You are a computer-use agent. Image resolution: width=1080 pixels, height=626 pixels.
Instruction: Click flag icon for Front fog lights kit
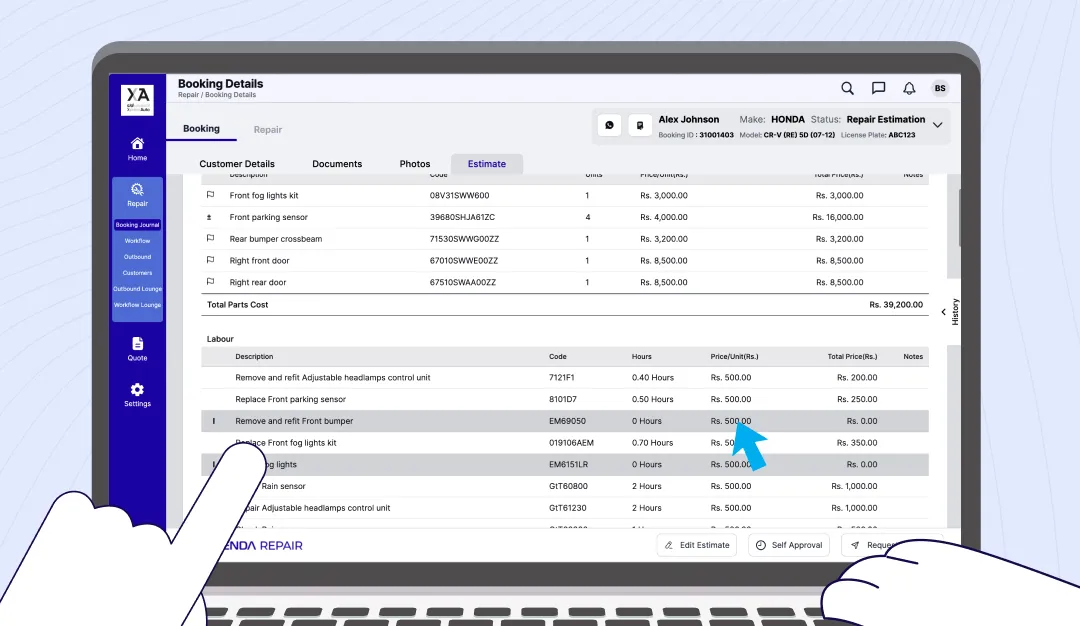(x=210, y=195)
